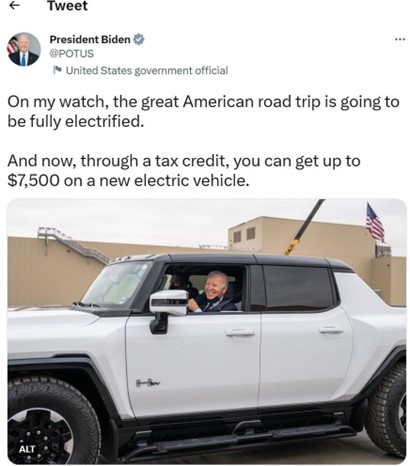
Task: Click the Hummer EV logo on the door
Action: point(148,383)
